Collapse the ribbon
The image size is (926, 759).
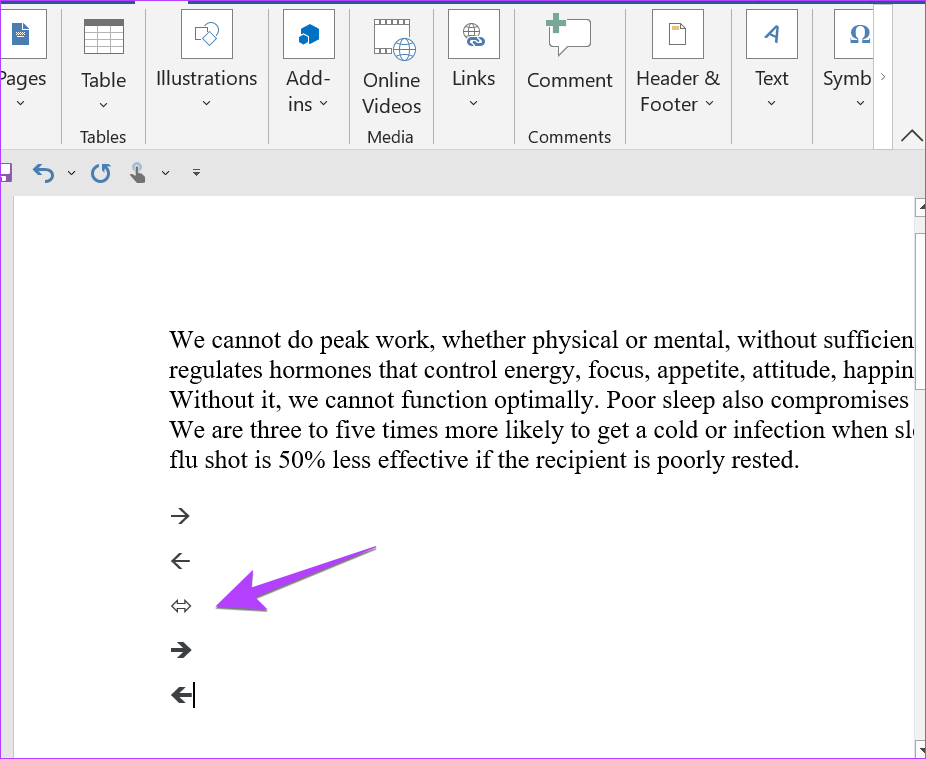(911, 136)
